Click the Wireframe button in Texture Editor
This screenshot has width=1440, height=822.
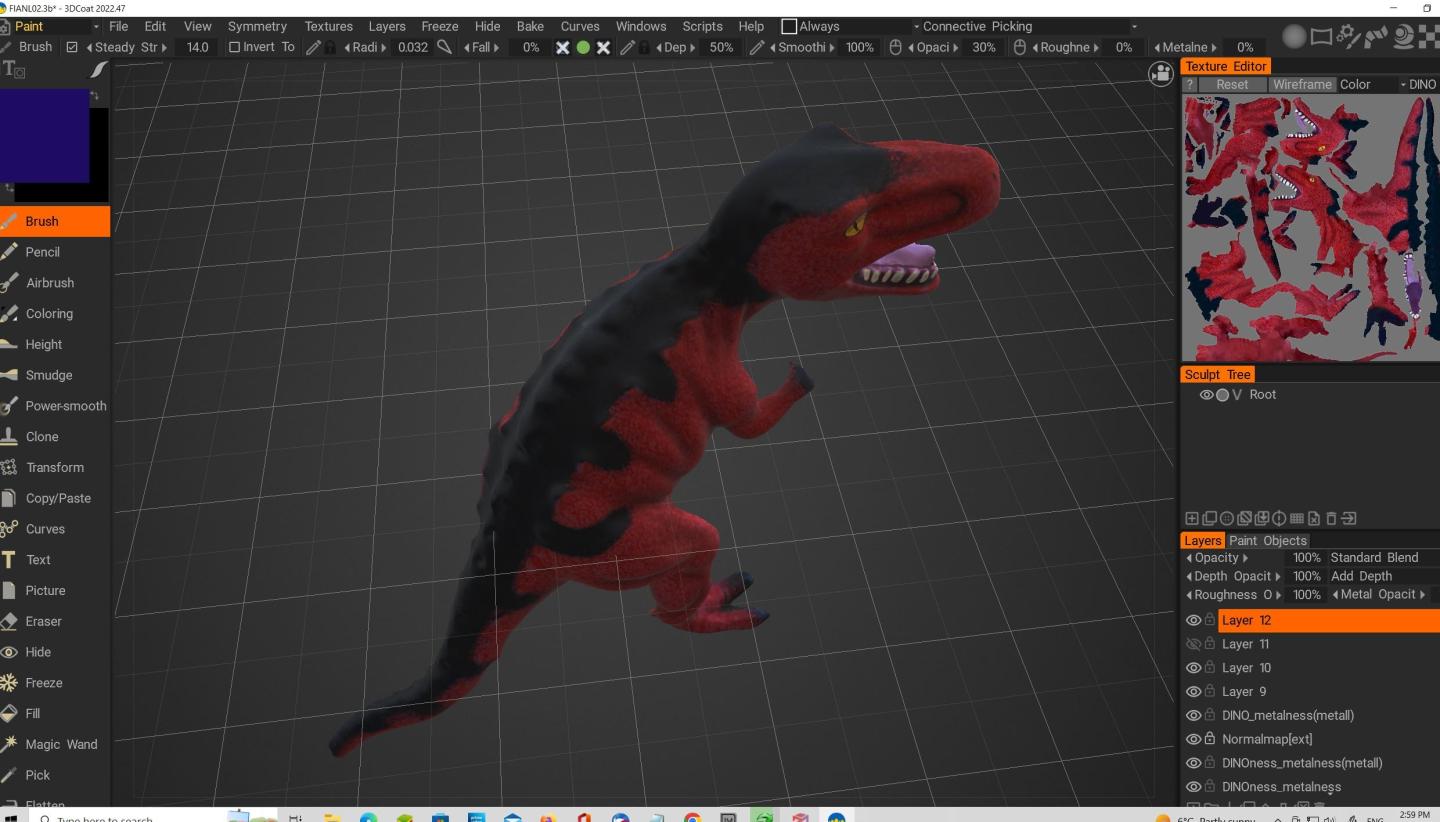coord(1302,85)
